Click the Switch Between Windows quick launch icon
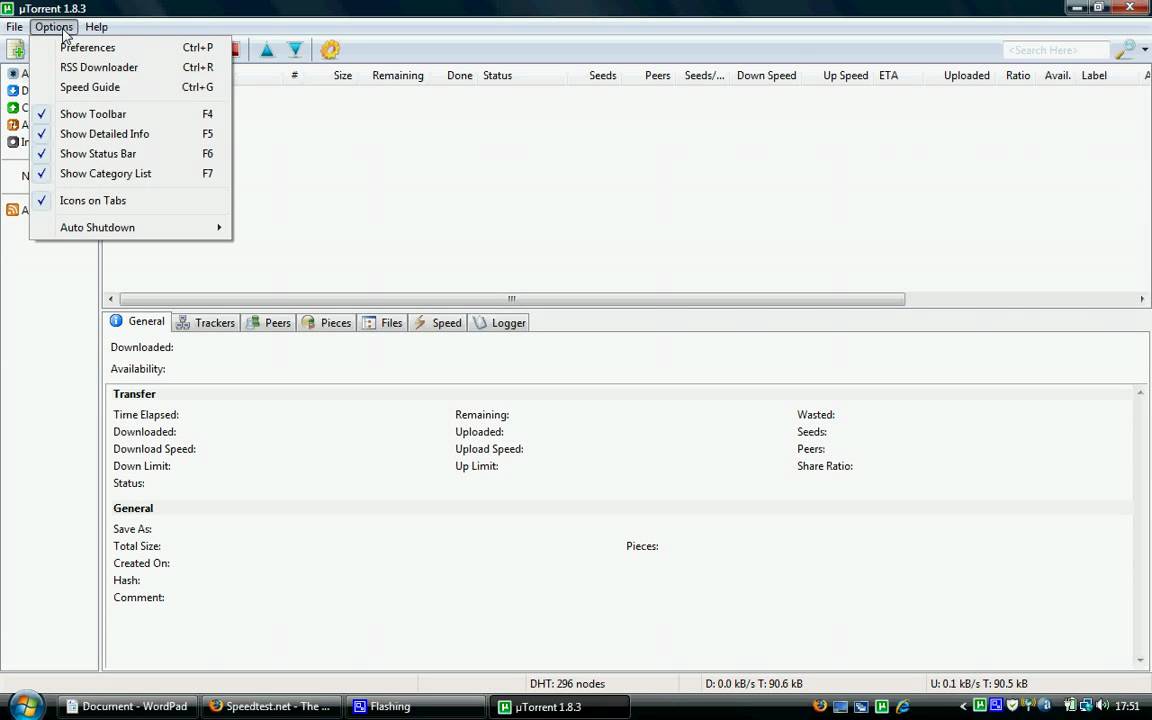This screenshot has height=720, width=1152. pos(861,707)
